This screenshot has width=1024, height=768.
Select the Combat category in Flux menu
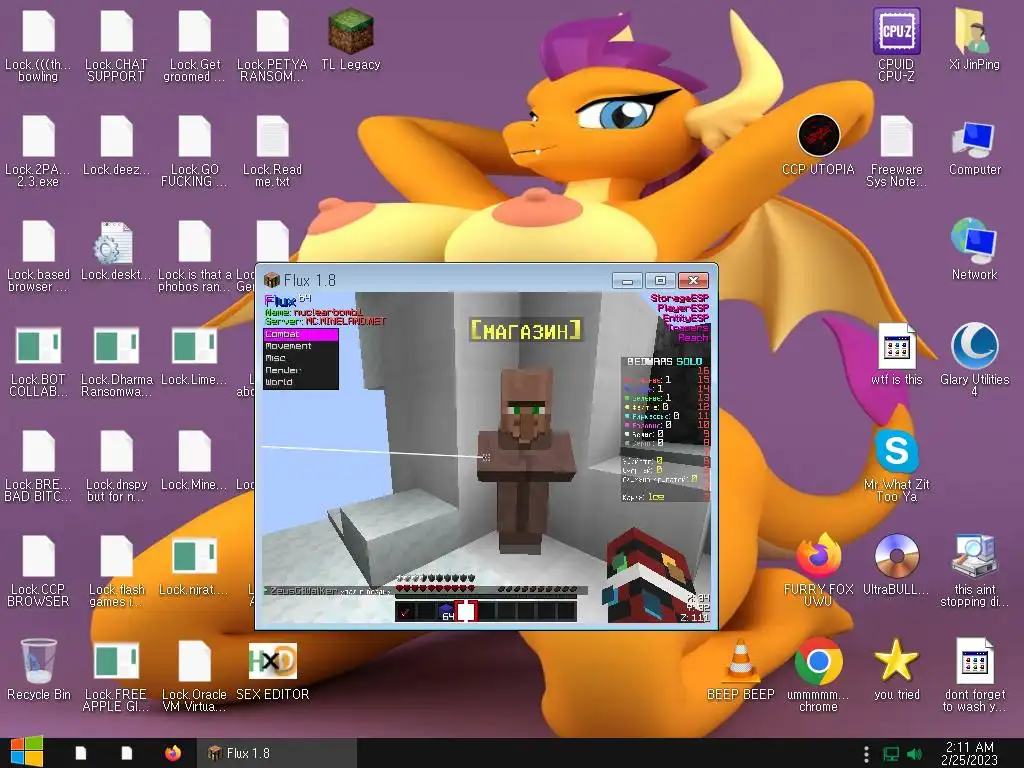[300, 334]
